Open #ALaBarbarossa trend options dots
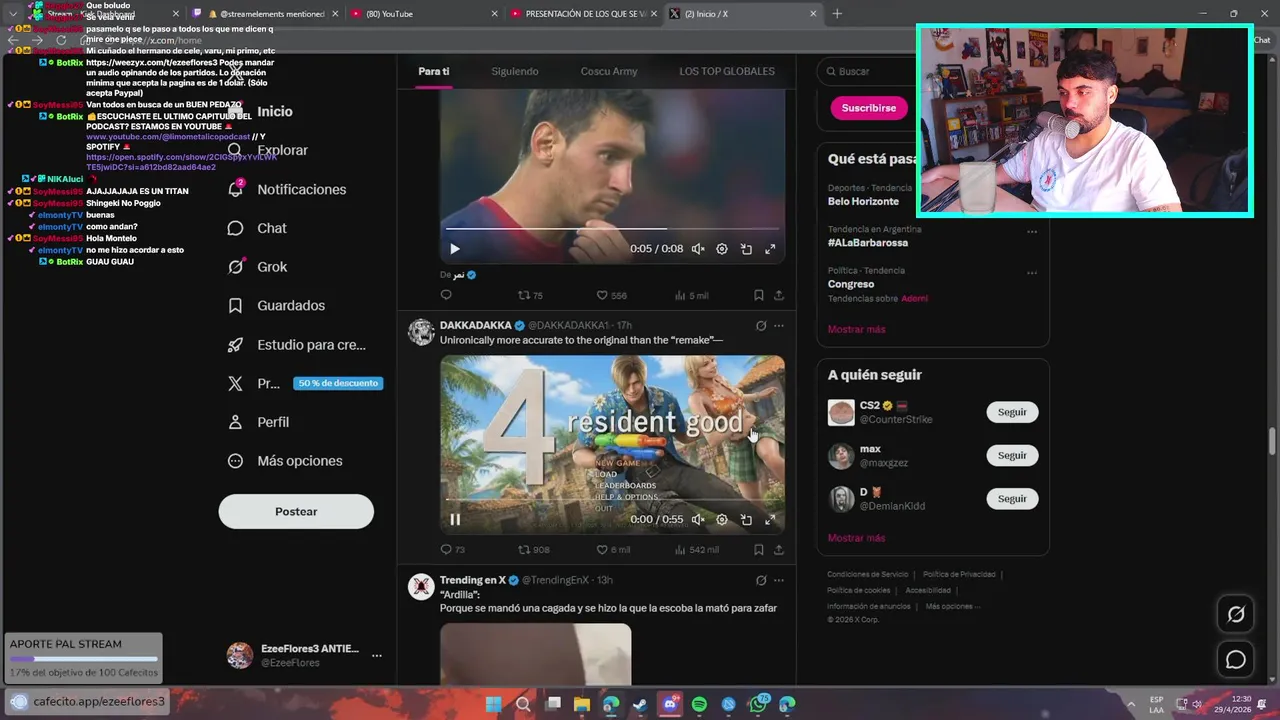 pos(1032,231)
